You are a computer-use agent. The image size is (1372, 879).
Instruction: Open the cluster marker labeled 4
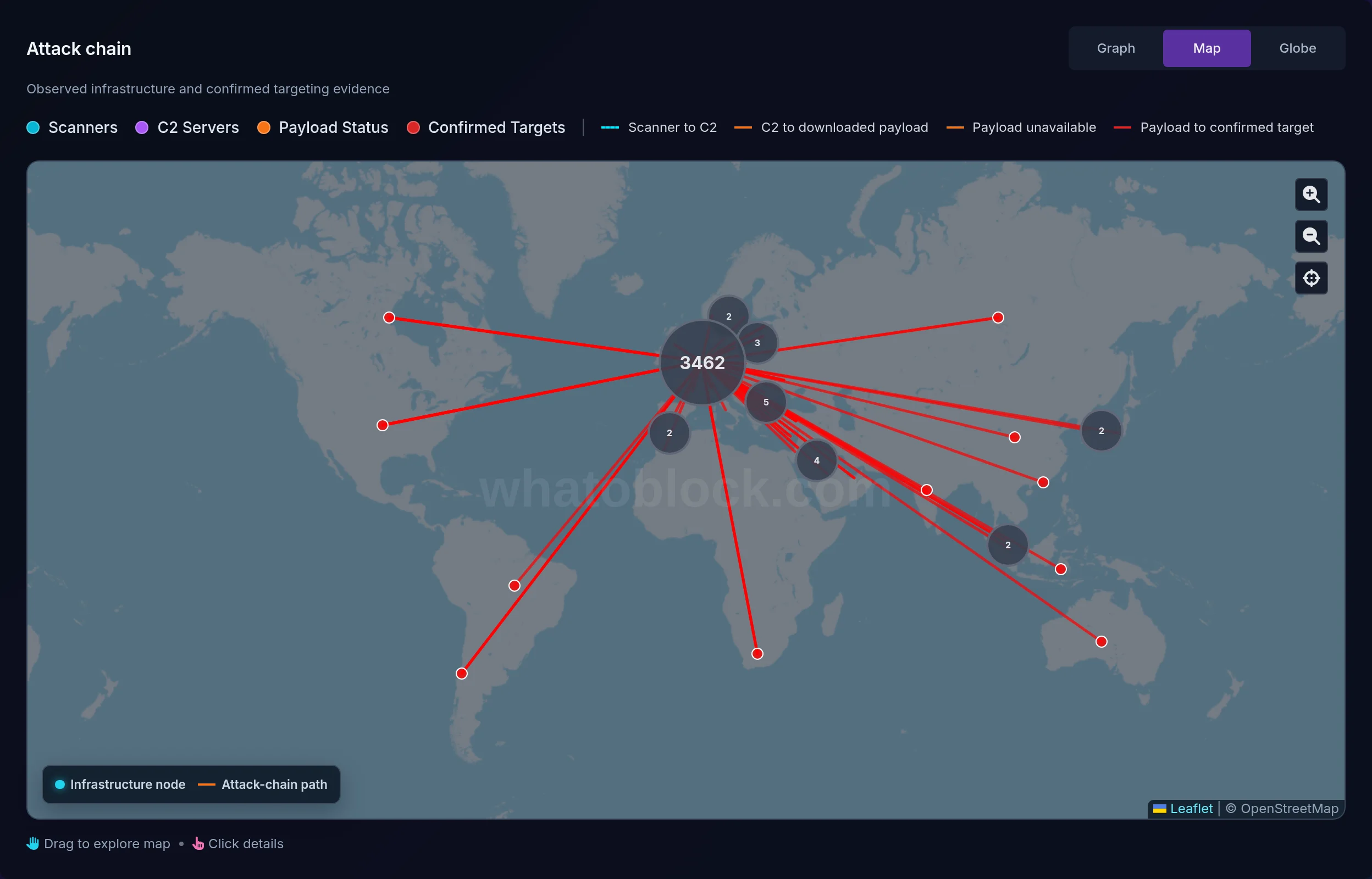tap(816, 460)
